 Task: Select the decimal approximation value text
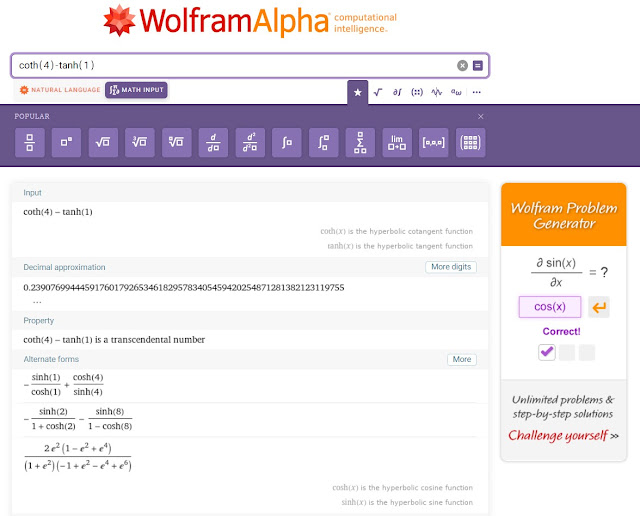click(x=184, y=288)
